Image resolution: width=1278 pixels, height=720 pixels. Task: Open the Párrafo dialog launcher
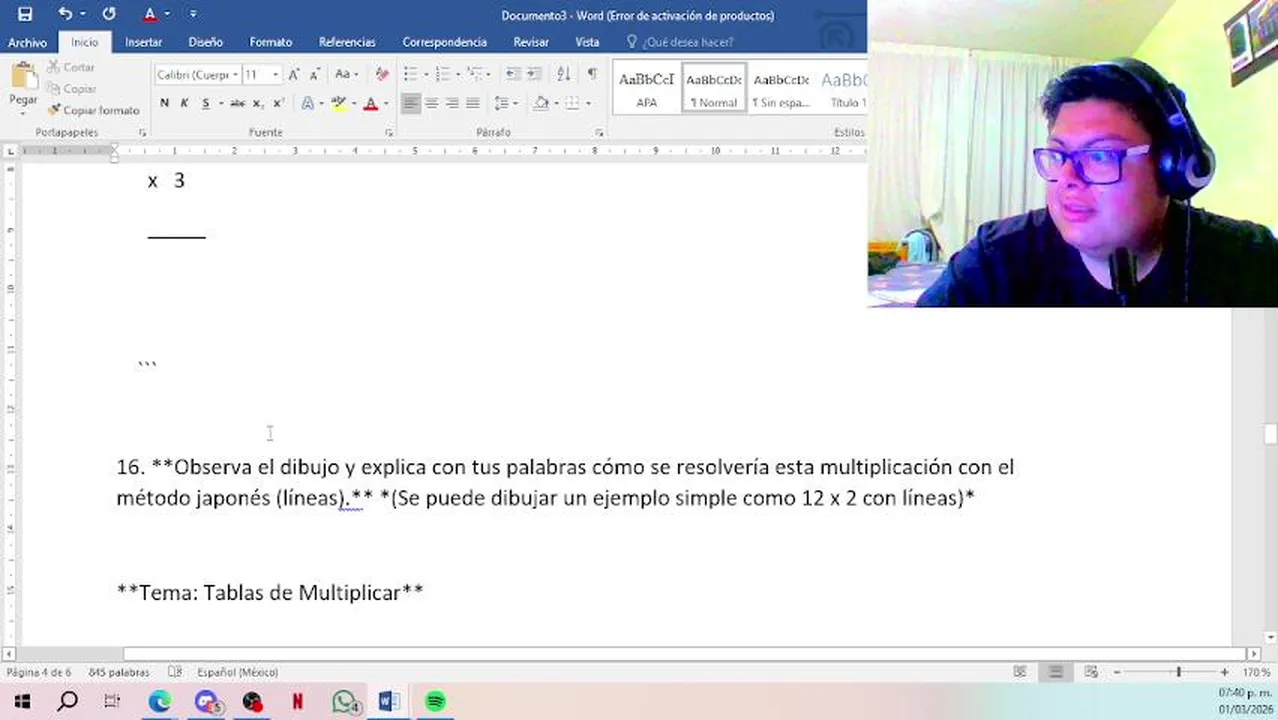click(599, 132)
